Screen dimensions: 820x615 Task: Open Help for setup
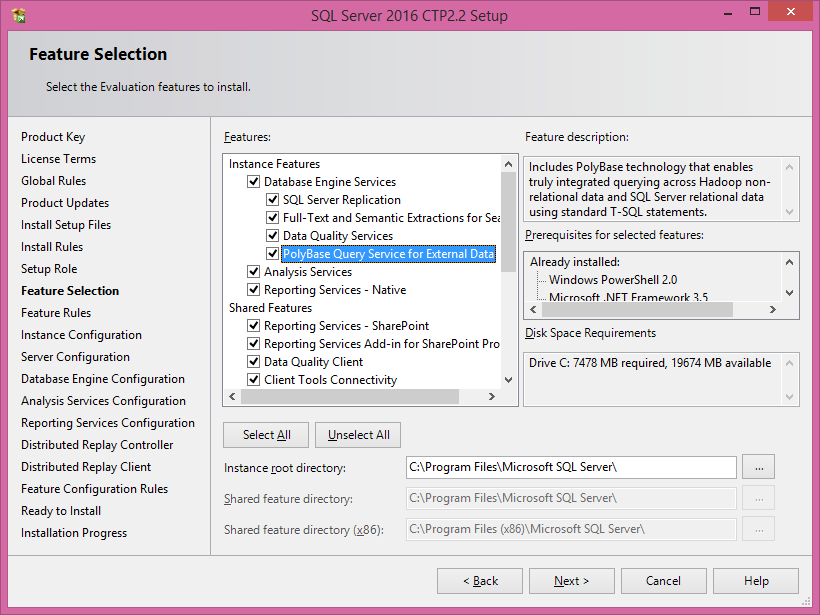756,581
